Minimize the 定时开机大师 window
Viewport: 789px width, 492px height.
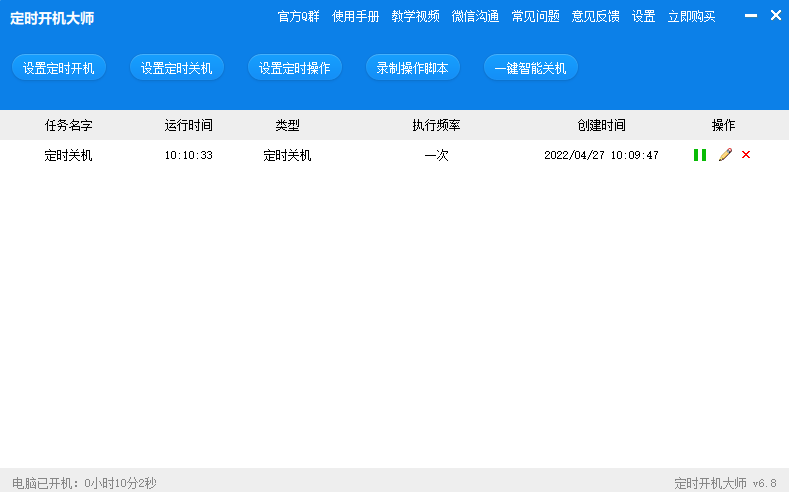point(751,16)
